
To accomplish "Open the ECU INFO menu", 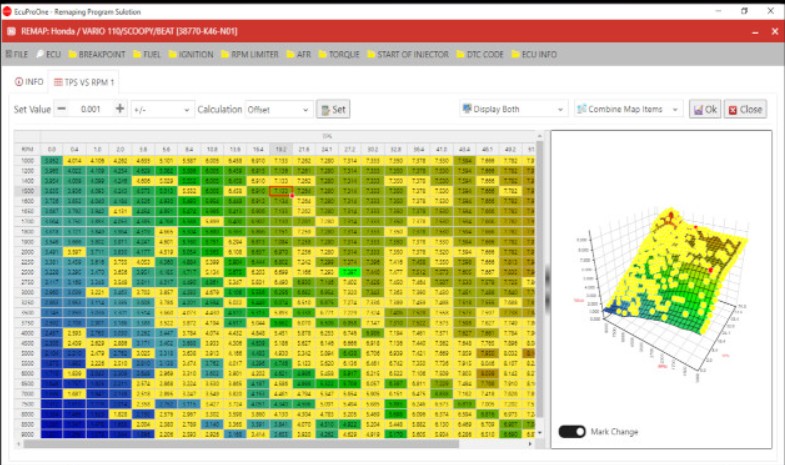I will 534,54.
